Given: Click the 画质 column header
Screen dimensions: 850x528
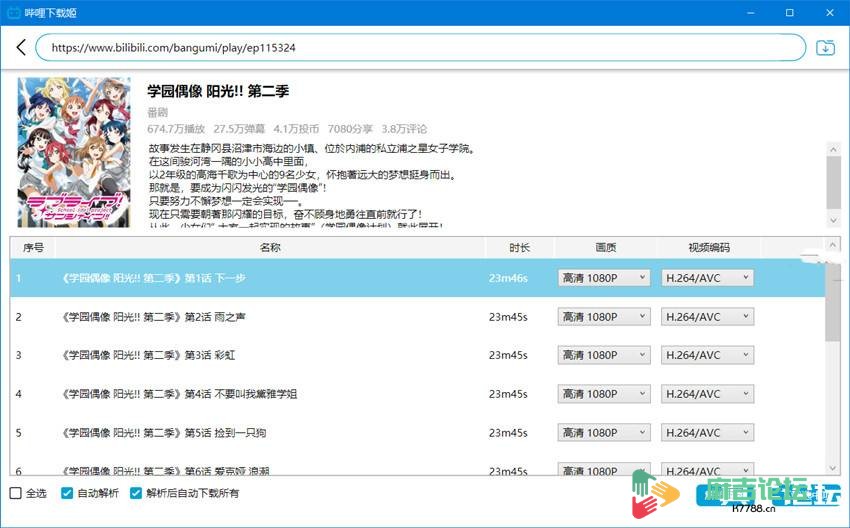Looking at the screenshot, I should 606,248.
